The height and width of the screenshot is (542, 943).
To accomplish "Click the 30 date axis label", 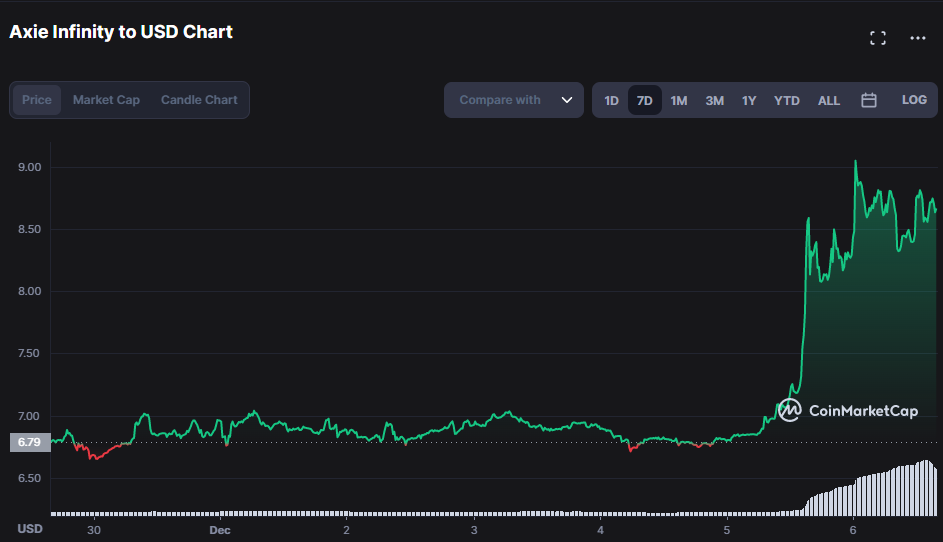I will click(x=94, y=530).
